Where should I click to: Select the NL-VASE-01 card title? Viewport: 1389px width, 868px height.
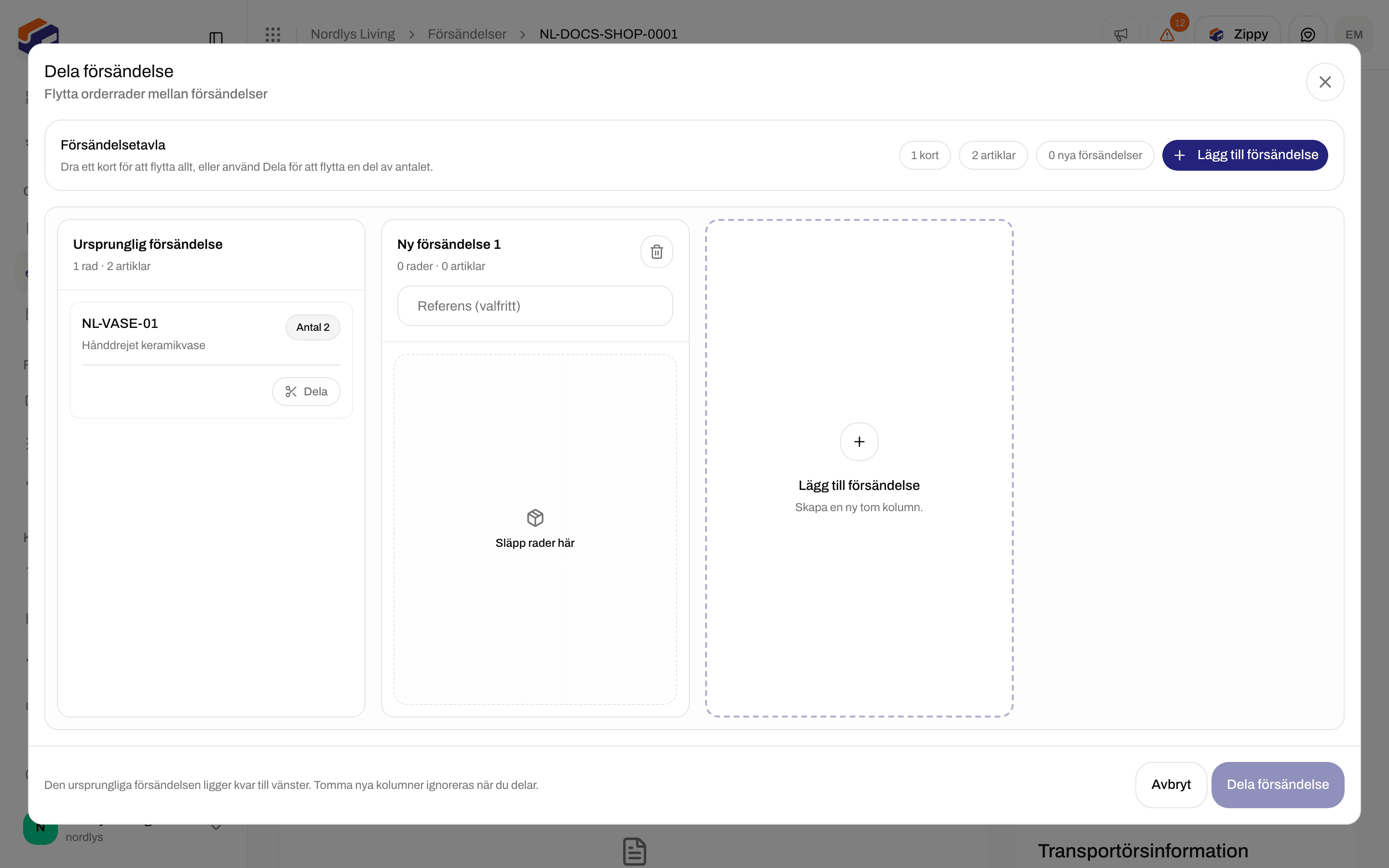(x=120, y=323)
